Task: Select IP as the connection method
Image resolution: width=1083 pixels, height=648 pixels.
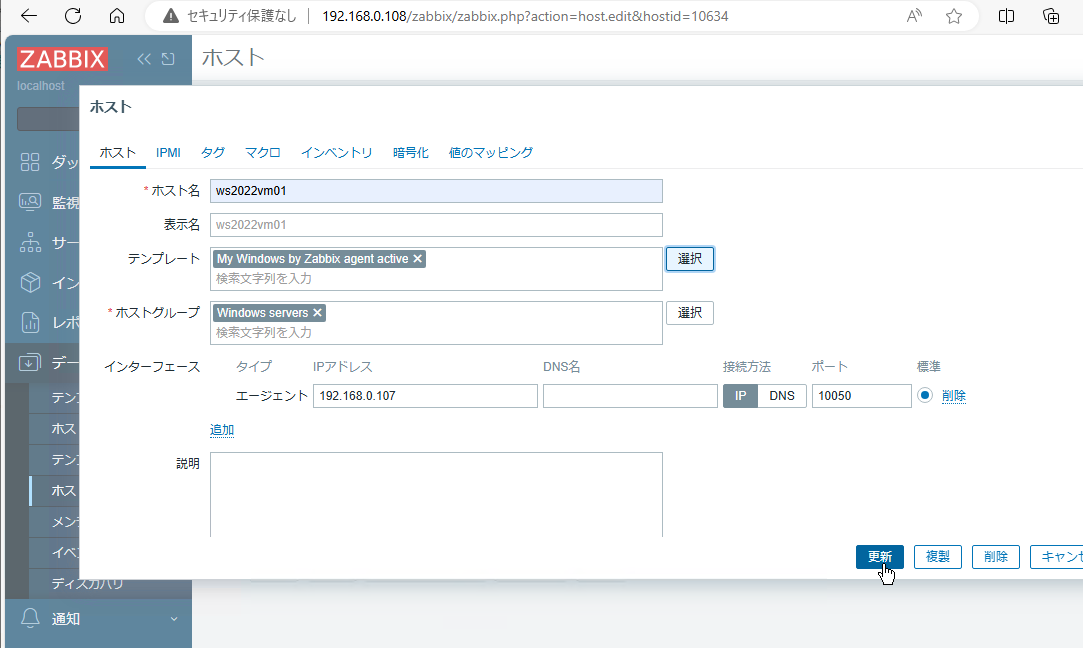Action: coord(740,395)
